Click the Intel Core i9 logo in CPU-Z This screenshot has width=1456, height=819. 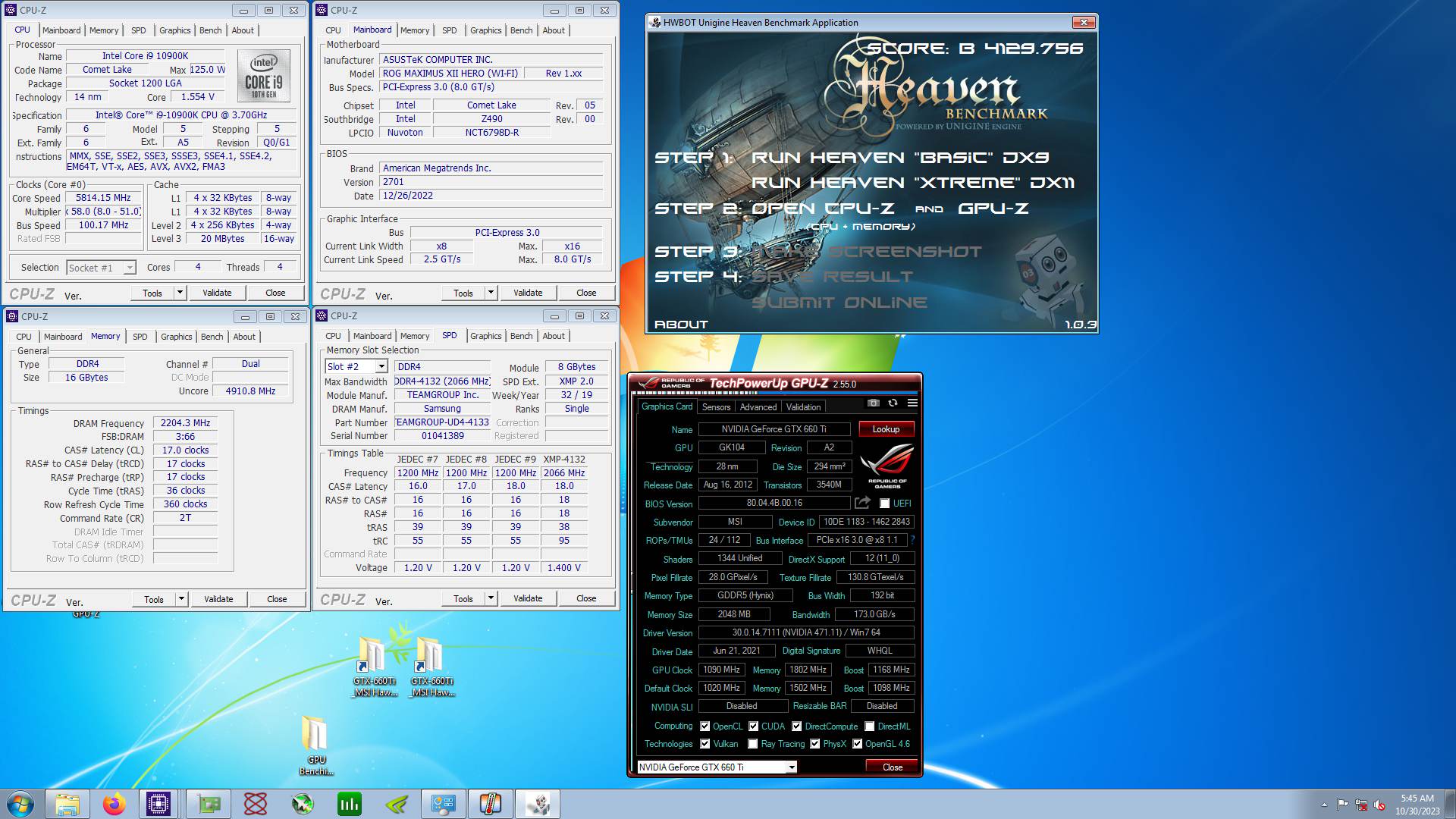(x=264, y=76)
